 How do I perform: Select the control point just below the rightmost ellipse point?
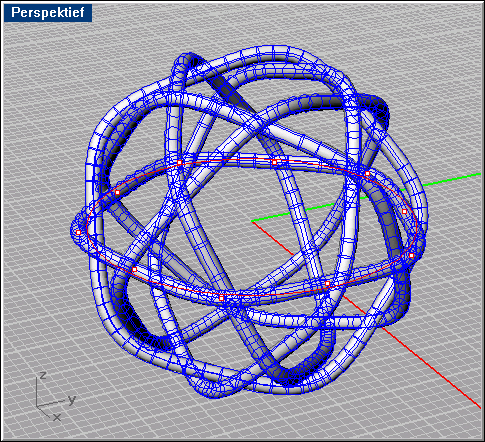tap(411, 255)
